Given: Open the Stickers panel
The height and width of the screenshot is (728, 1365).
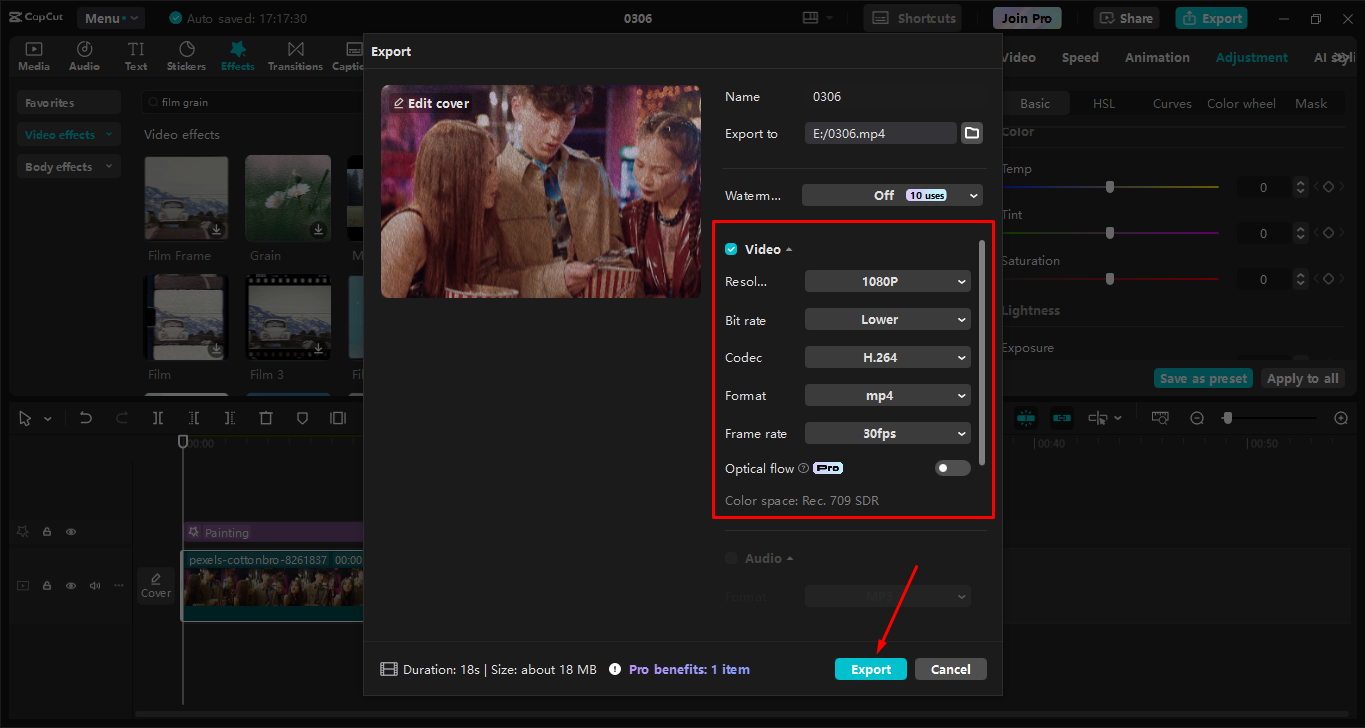Looking at the screenshot, I should tap(186, 55).
